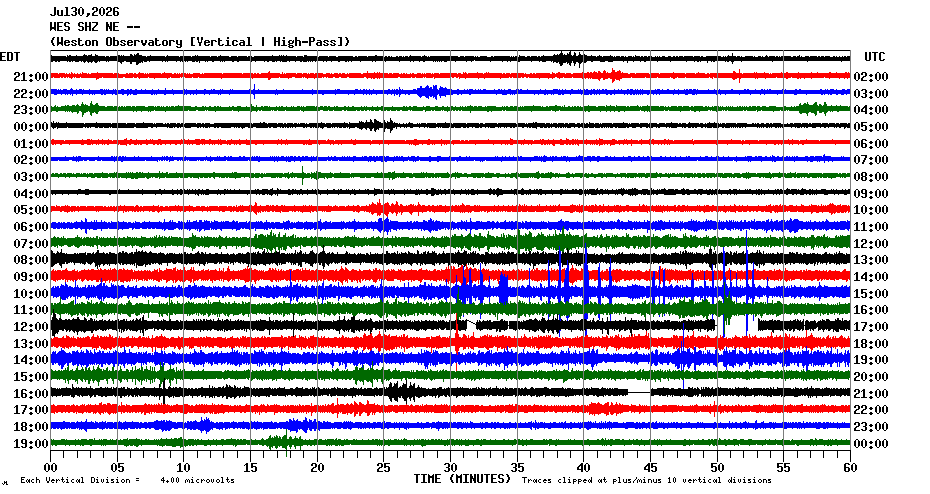
Task: Click the 60 minute axis tick label
Action: 851,468
